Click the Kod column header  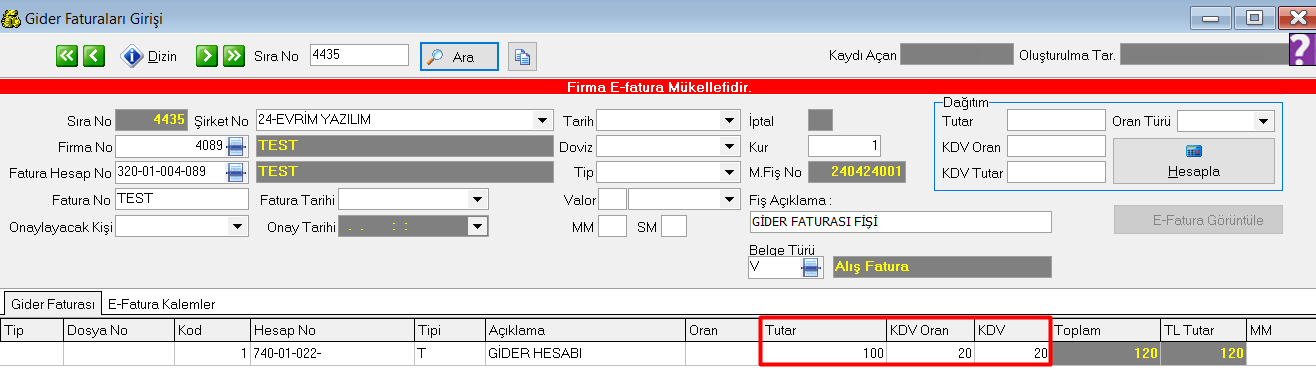coord(212,329)
